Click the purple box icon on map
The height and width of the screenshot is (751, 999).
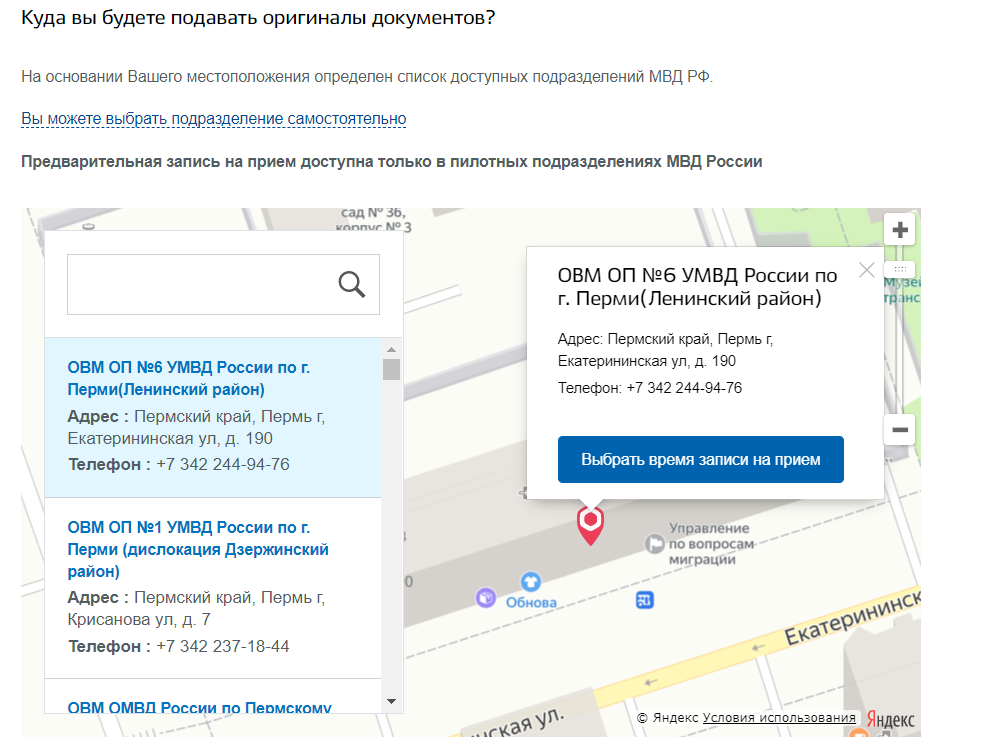(486, 597)
